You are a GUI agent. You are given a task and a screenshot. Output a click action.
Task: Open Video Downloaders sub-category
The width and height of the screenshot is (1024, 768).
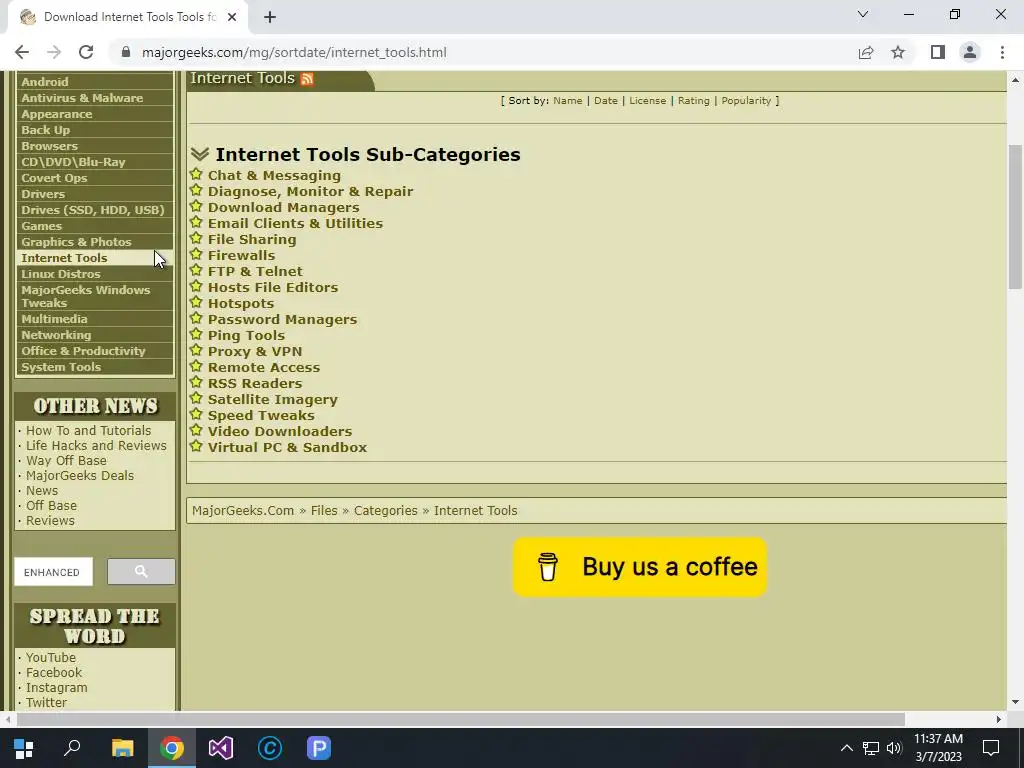pyautogui.click(x=280, y=431)
